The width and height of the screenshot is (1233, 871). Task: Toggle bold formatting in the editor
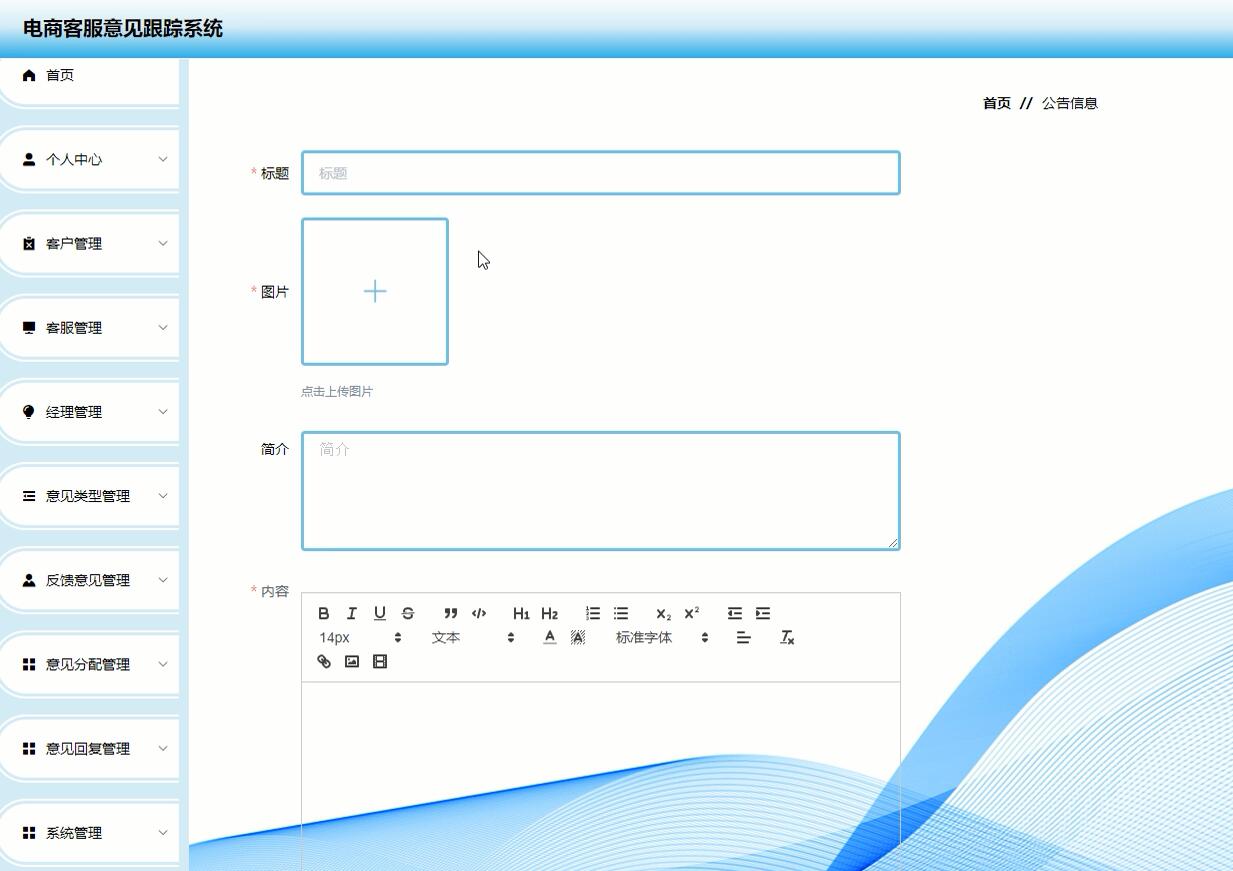click(x=323, y=614)
